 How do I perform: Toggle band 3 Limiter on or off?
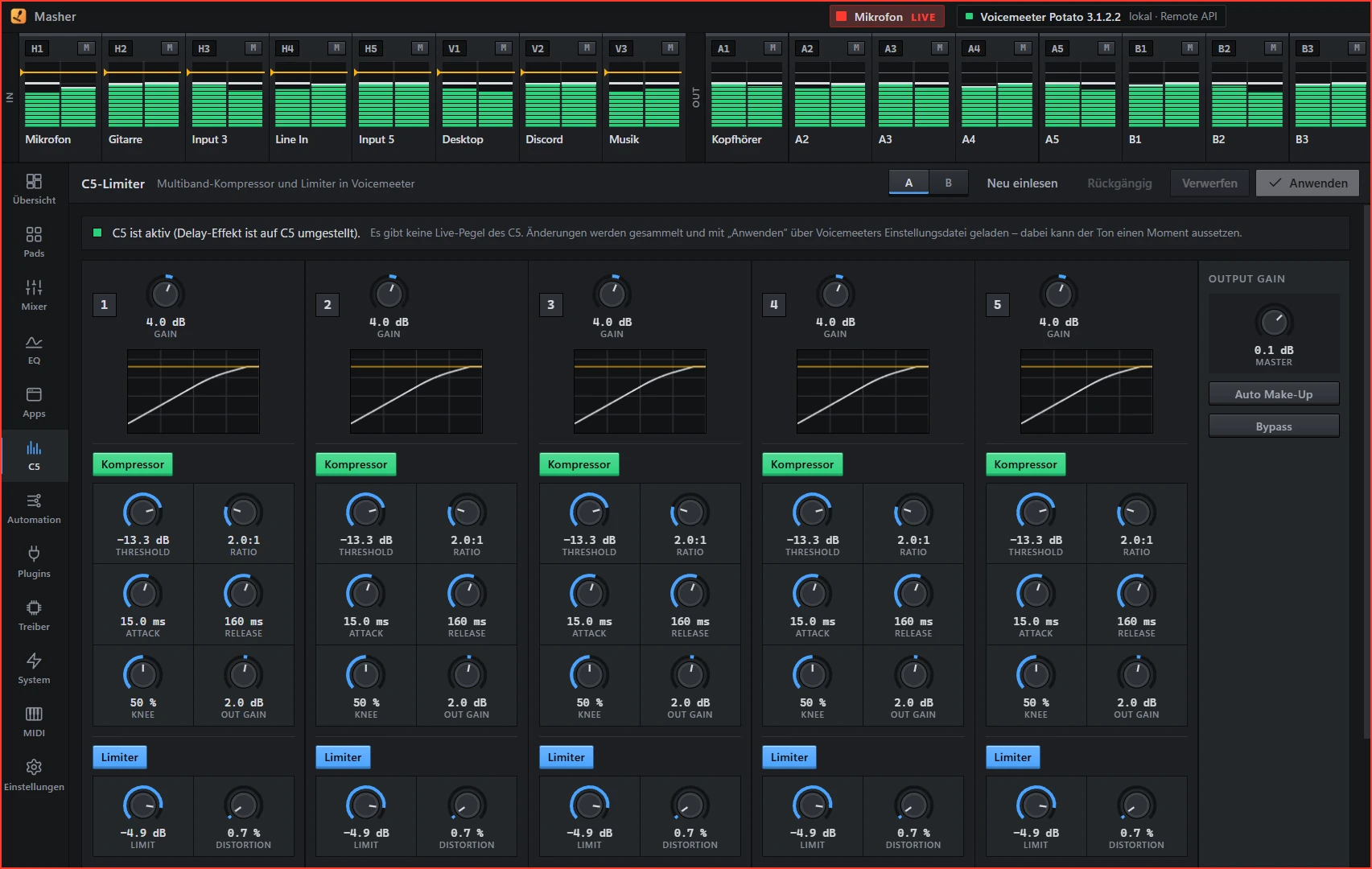[567, 757]
